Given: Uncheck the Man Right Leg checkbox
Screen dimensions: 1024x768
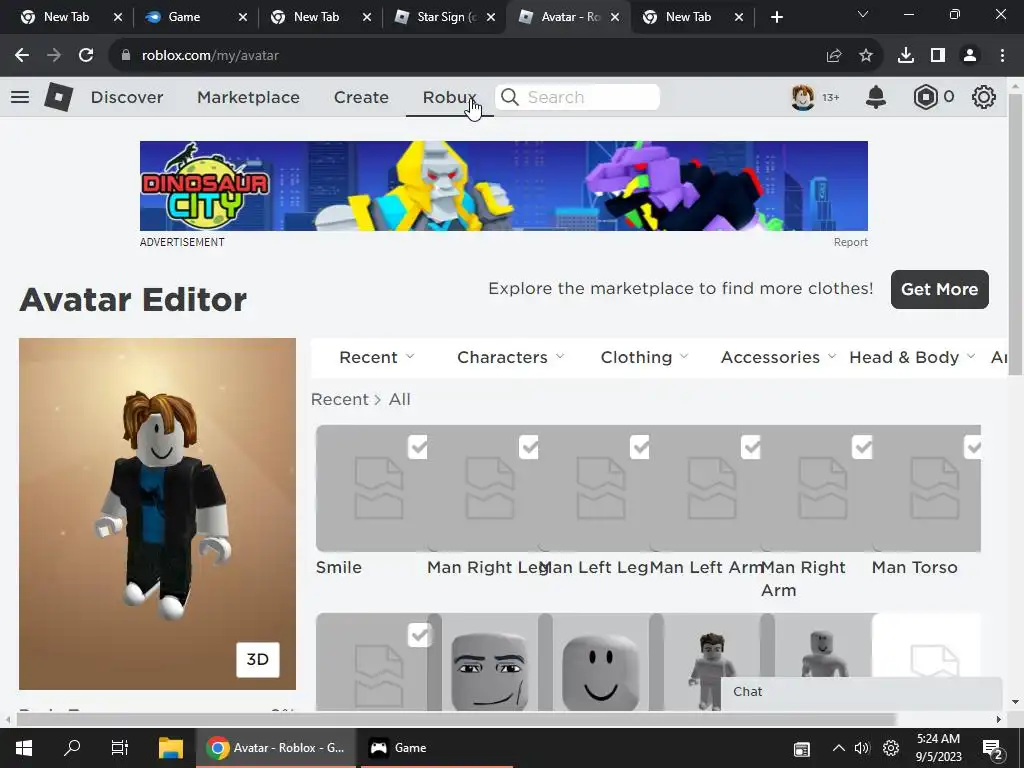Looking at the screenshot, I should point(529,447).
